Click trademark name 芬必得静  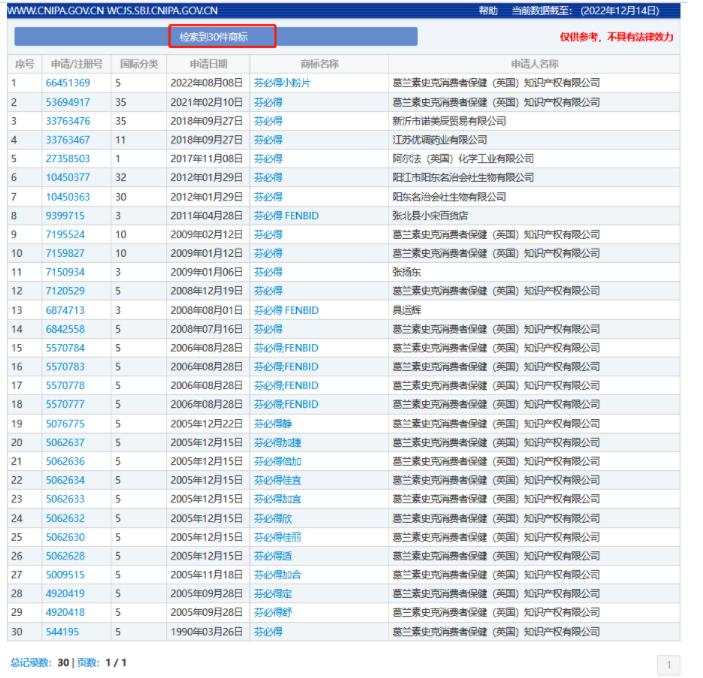click(273, 424)
